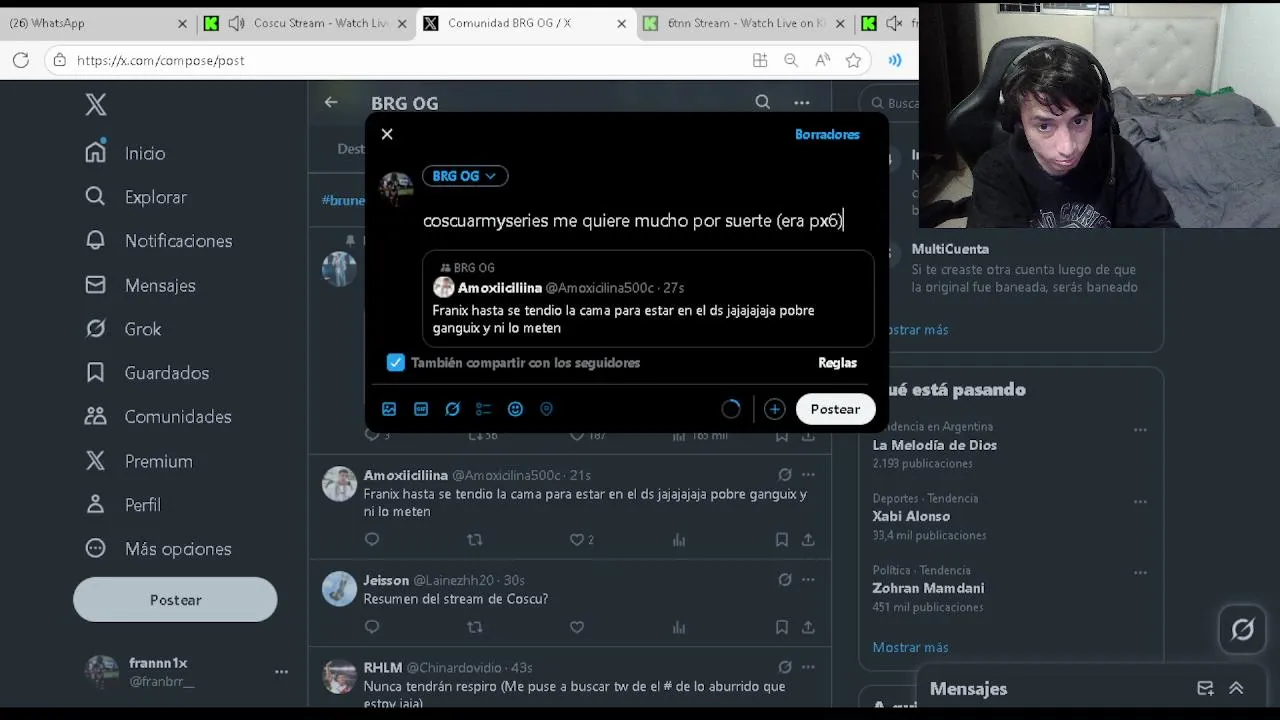Toggle También compartir con los seguidores checkbox
Image resolution: width=1280 pixels, height=720 pixels.
point(396,363)
